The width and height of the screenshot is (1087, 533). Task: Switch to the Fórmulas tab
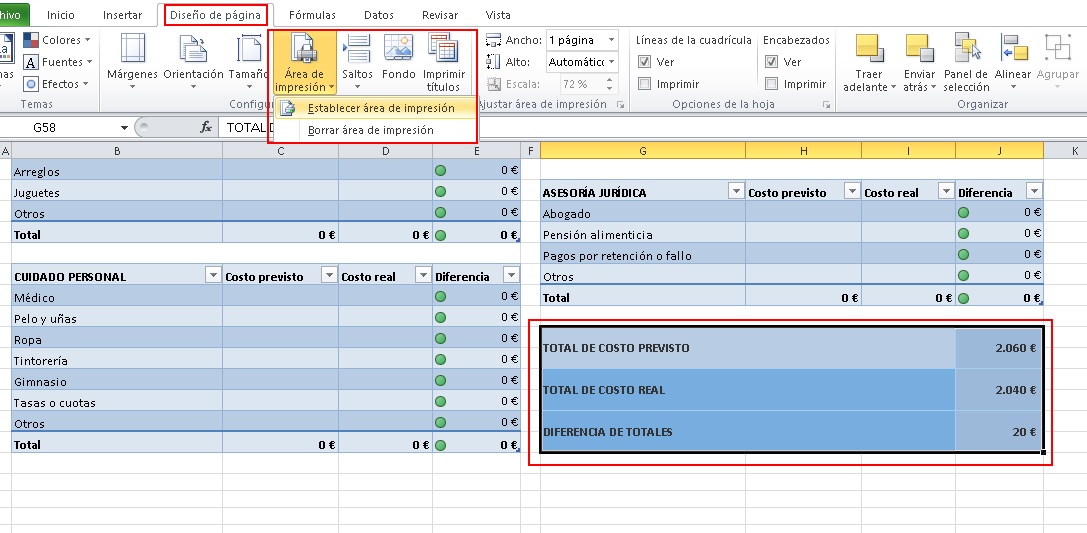pyautogui.click(x=312, y=16)
